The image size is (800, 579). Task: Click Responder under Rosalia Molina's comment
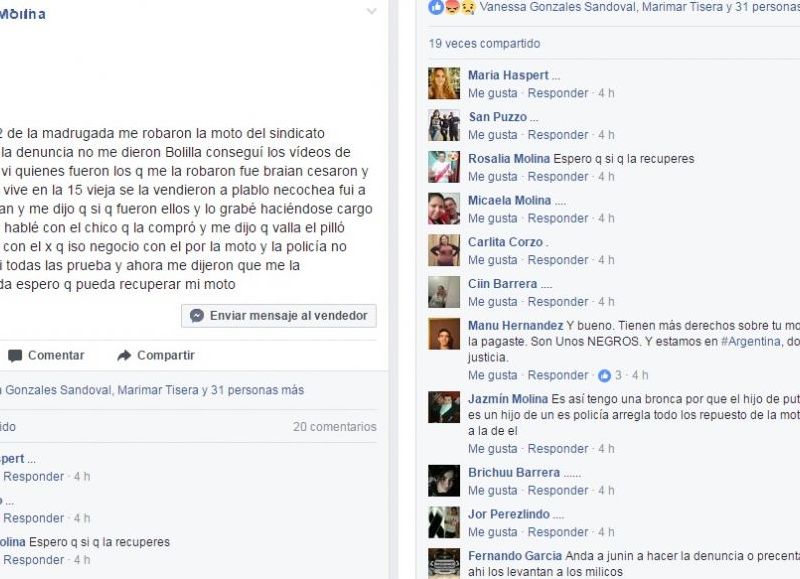tap(558, 177)
